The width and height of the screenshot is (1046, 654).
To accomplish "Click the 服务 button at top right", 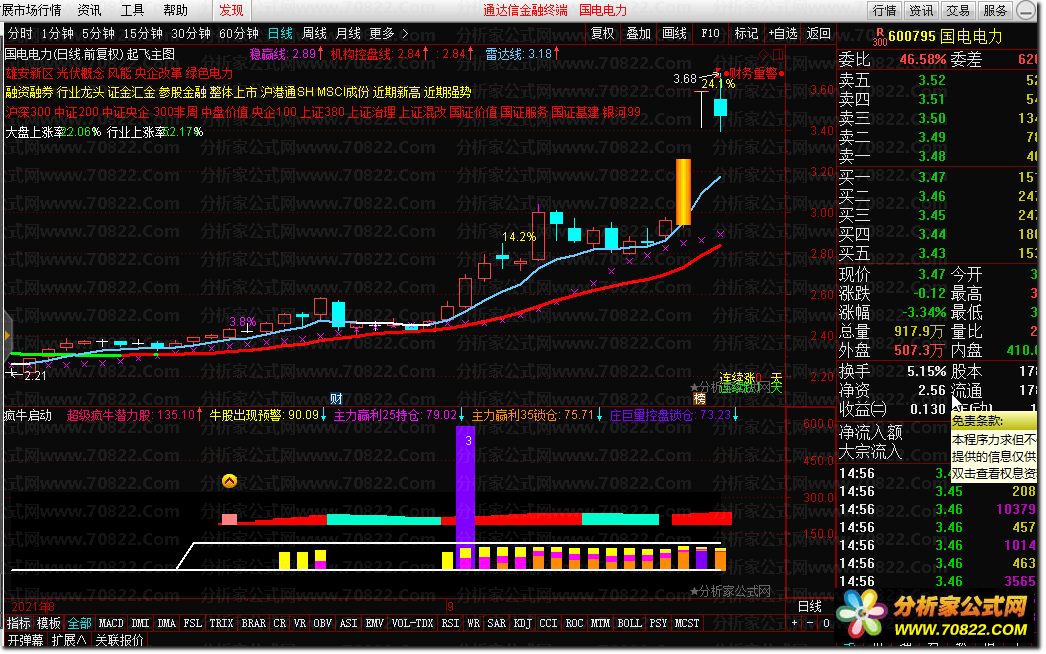I will click(995, 11).
